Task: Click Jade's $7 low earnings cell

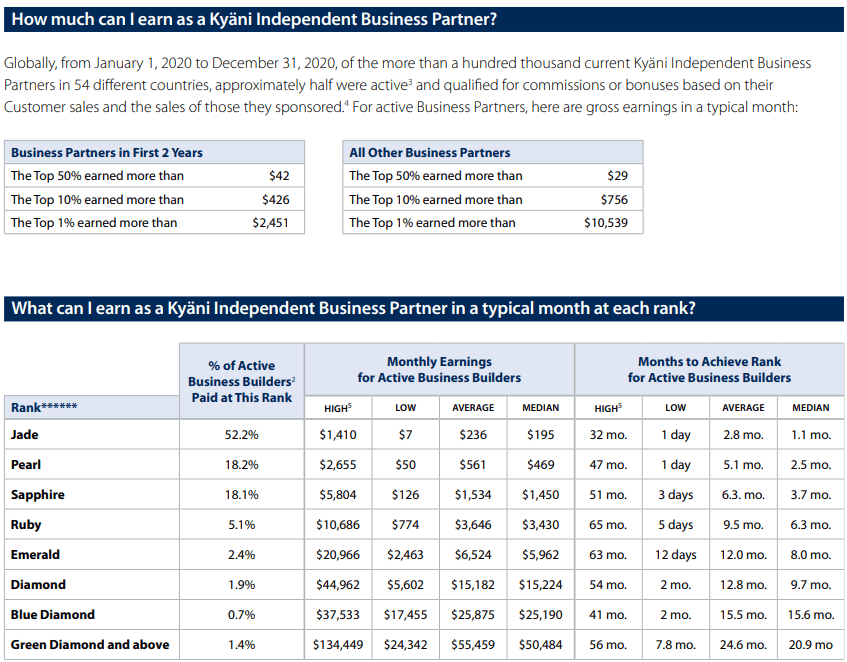Action: tap(405, 435)
